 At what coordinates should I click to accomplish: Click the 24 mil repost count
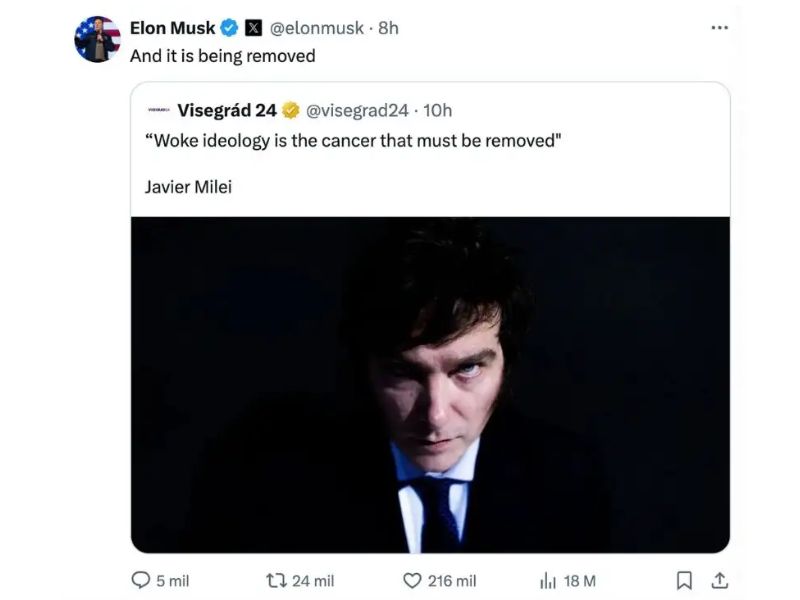[x=313, y=580]
